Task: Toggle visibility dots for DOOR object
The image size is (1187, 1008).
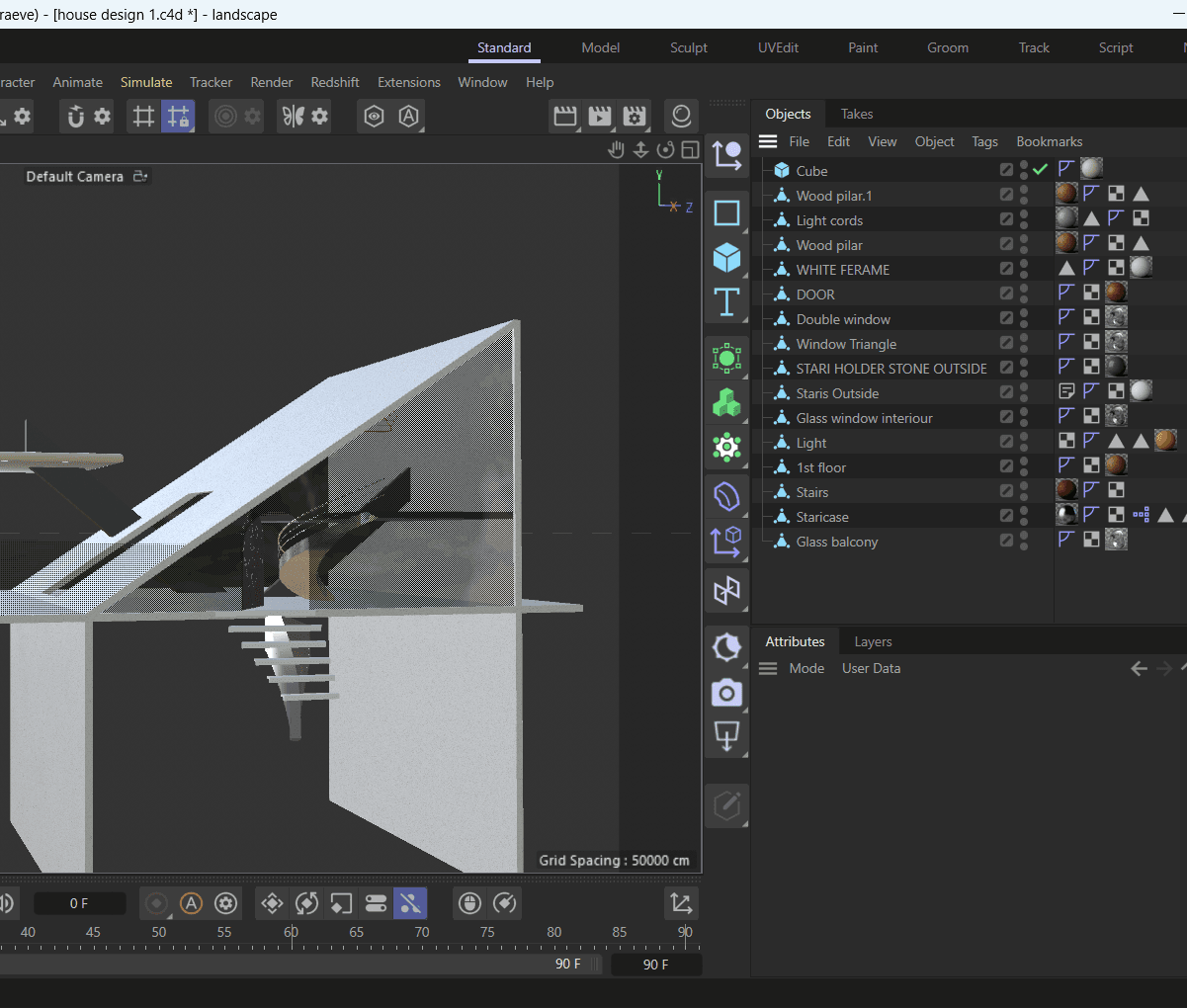Action: tap(1024, 294)
